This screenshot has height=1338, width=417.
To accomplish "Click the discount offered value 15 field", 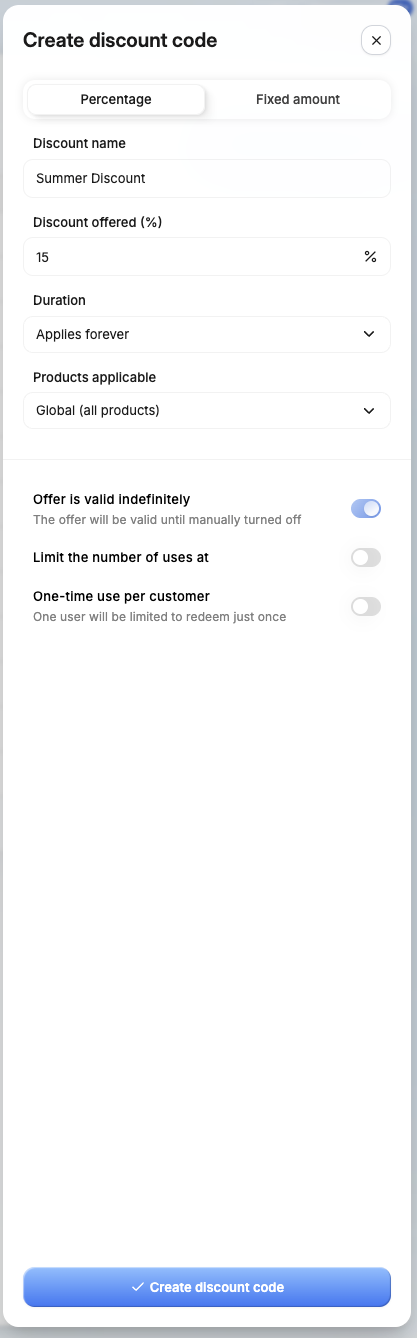I will point(207,257).
